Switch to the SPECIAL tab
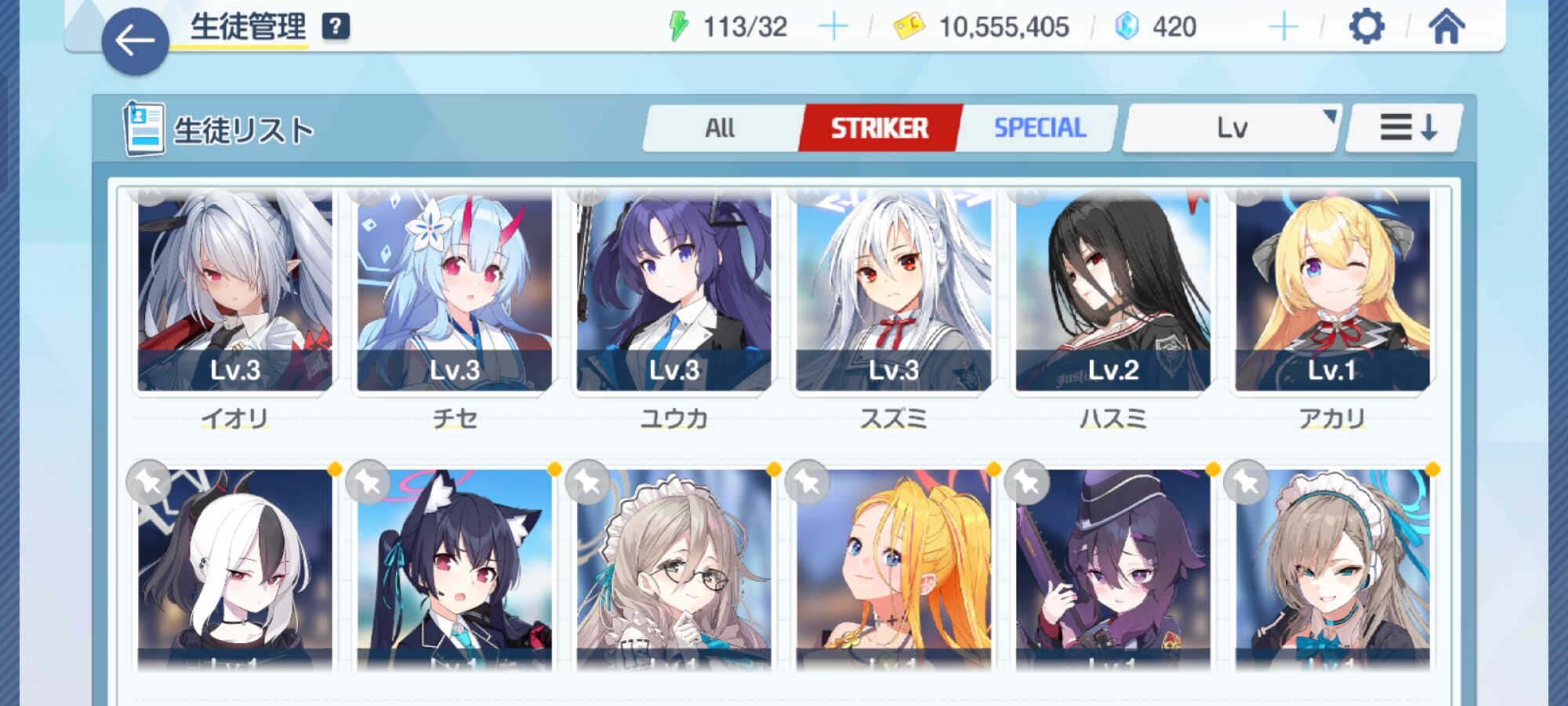Image resolution: width=1568 pixels, height=706 pixels. 1040,128
